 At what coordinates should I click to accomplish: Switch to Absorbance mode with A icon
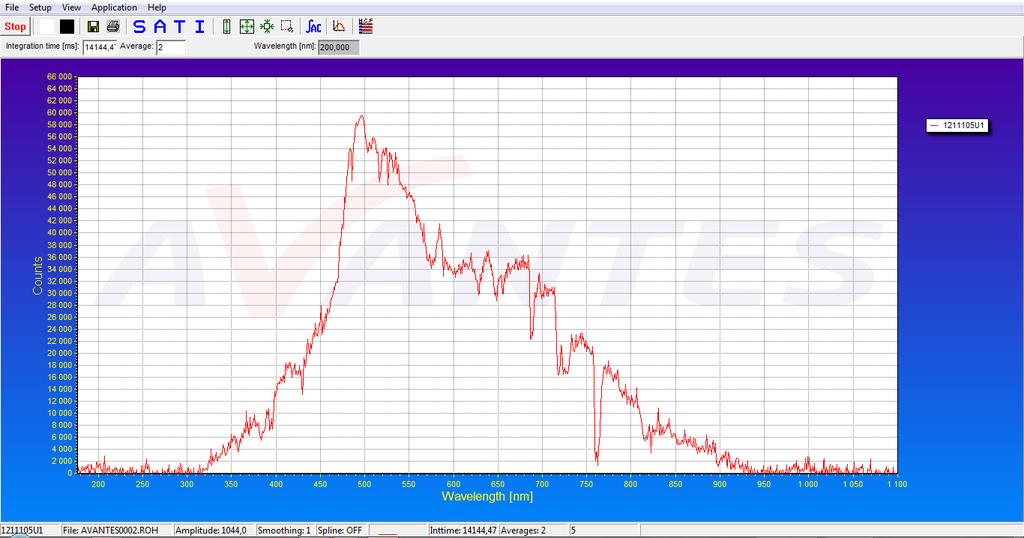[x=159, y=27]
